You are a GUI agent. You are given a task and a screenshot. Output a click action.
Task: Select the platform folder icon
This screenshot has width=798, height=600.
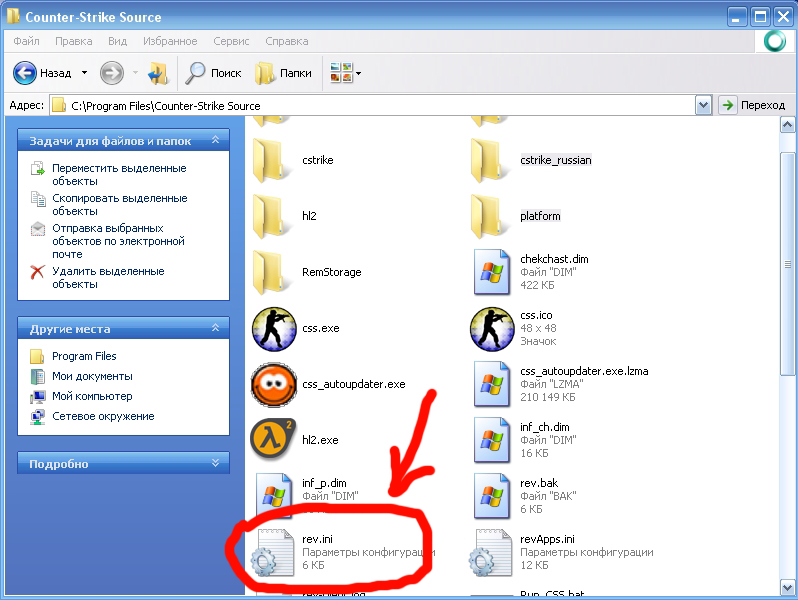[x=488, y=216]
